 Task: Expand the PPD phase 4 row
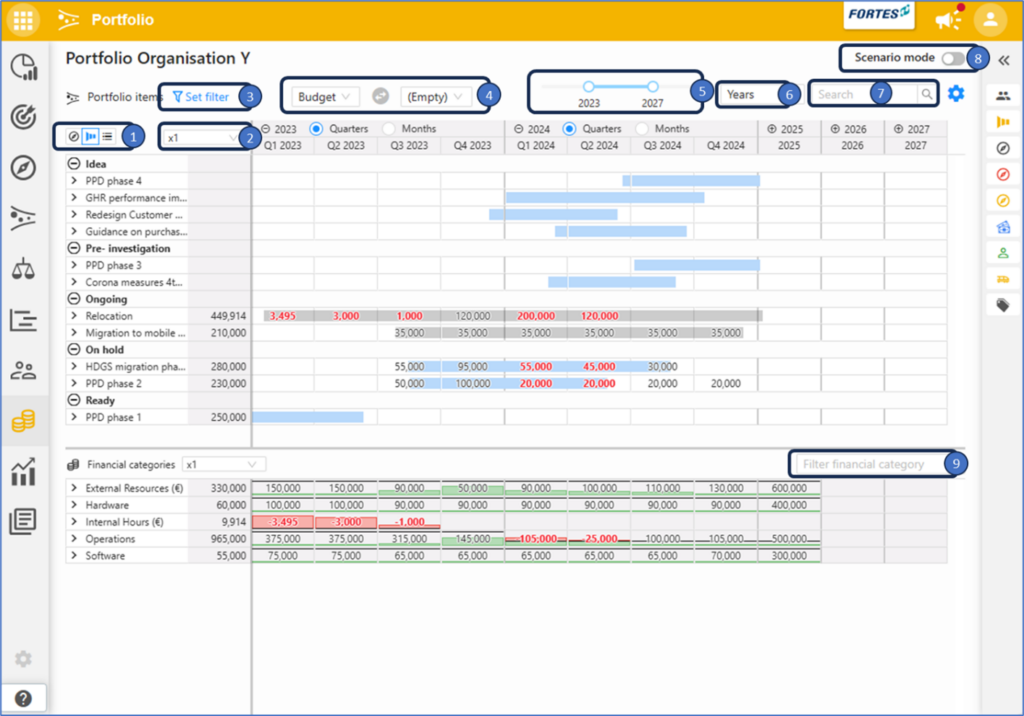tap(74, 180)
